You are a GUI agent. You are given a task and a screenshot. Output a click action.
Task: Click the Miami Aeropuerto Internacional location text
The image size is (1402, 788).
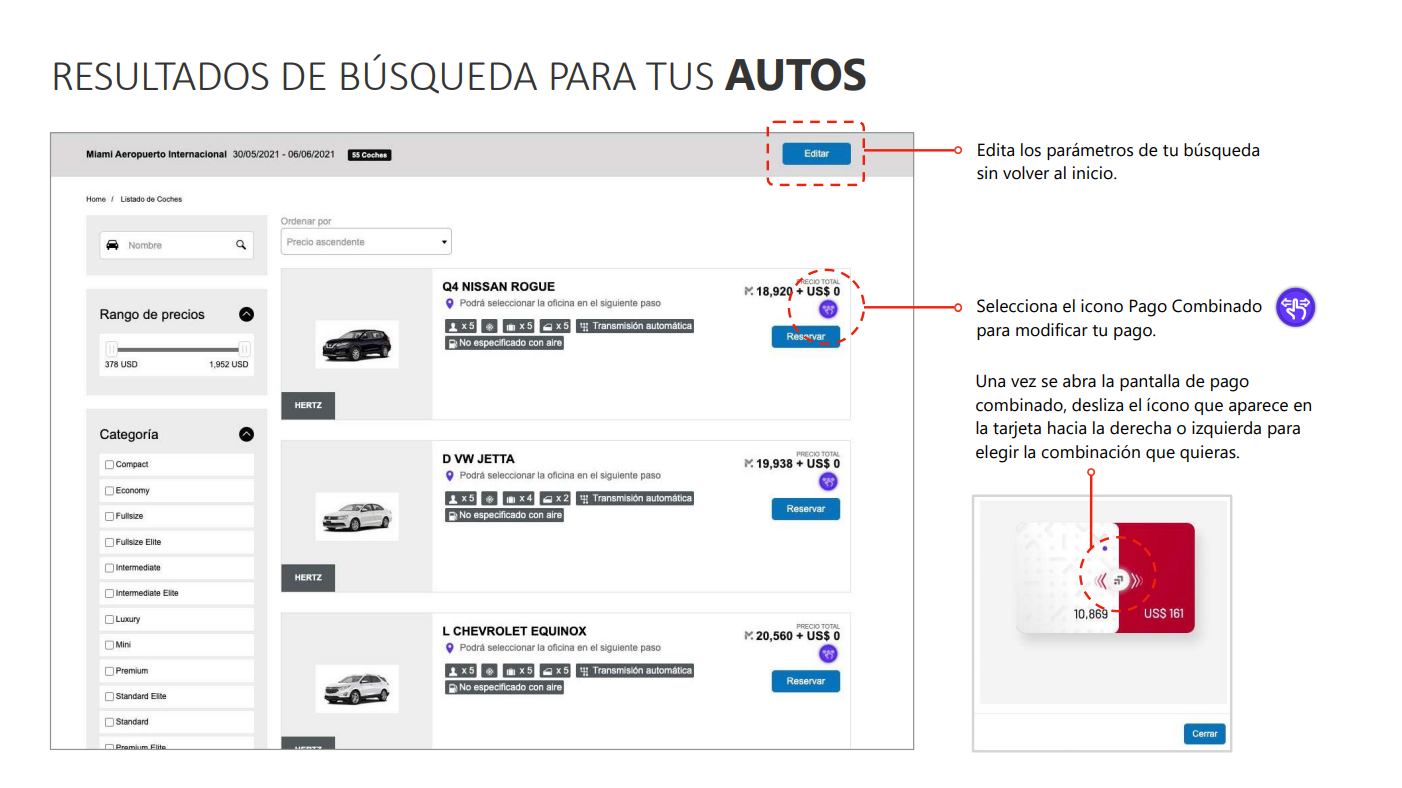157,155
